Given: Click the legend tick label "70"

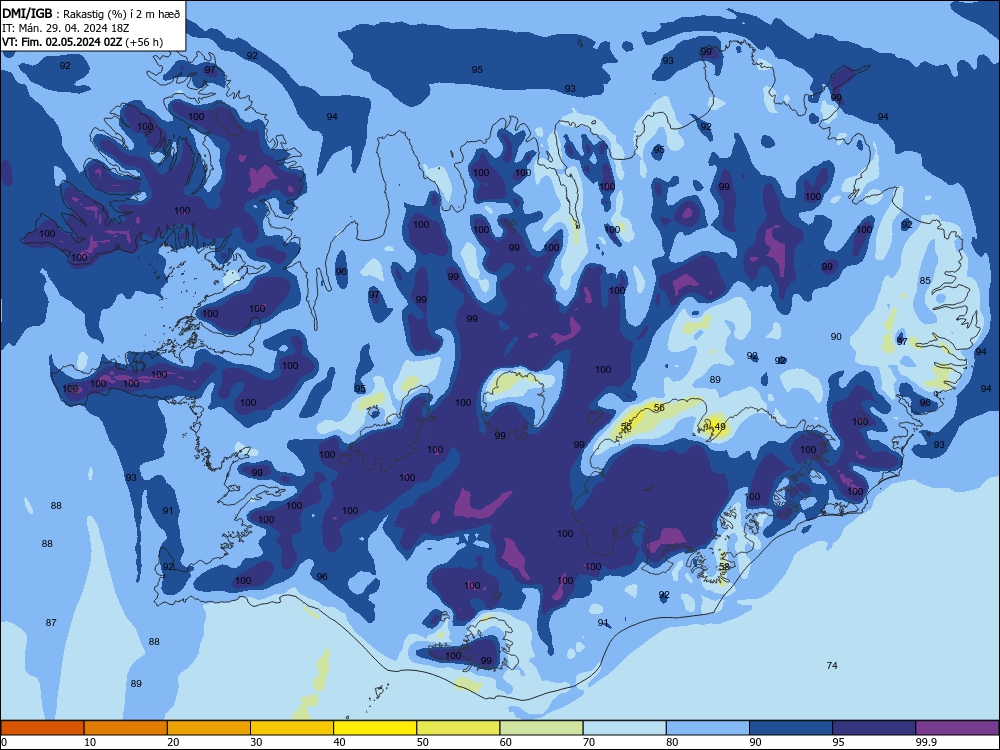Looking at the screenshot, I should pos(589,742).
